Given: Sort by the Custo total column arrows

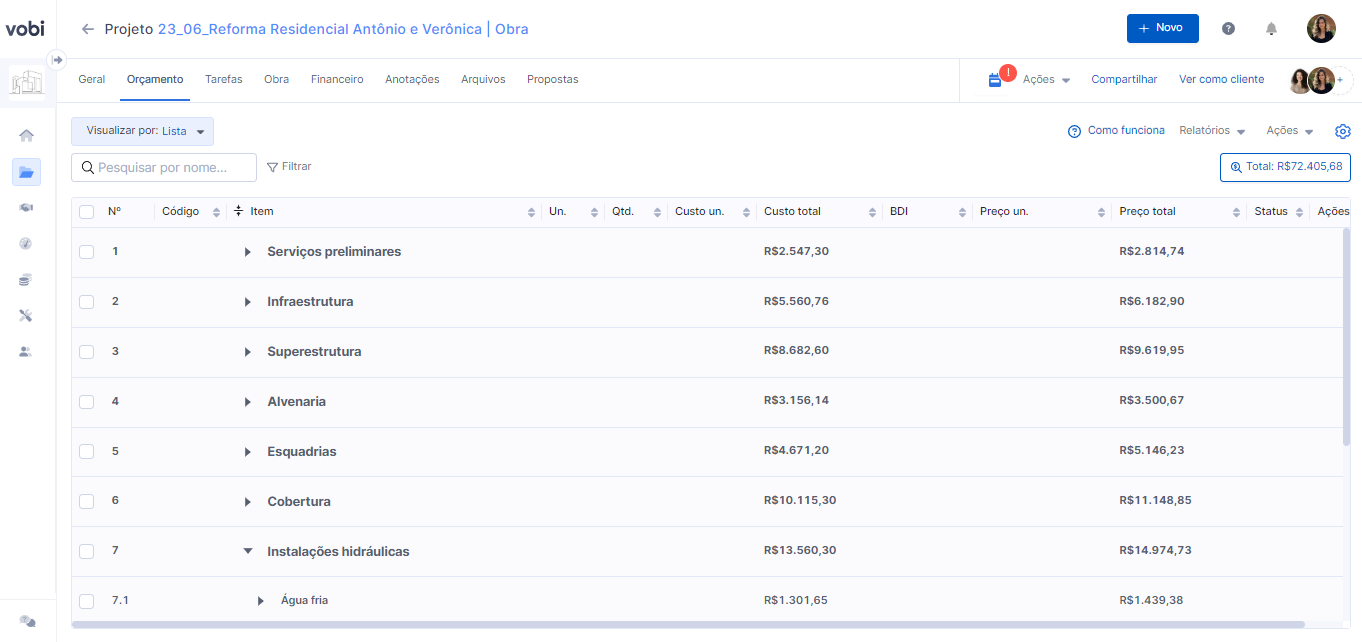Looking at the screenshot, I should 871,212.
